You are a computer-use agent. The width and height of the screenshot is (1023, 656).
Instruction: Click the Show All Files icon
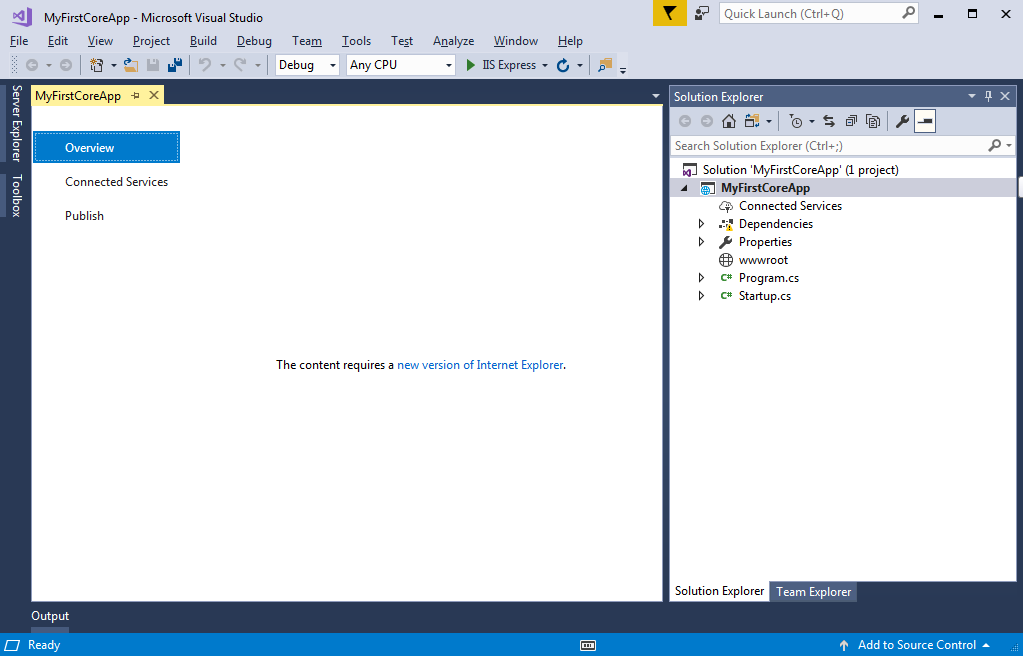873,121
